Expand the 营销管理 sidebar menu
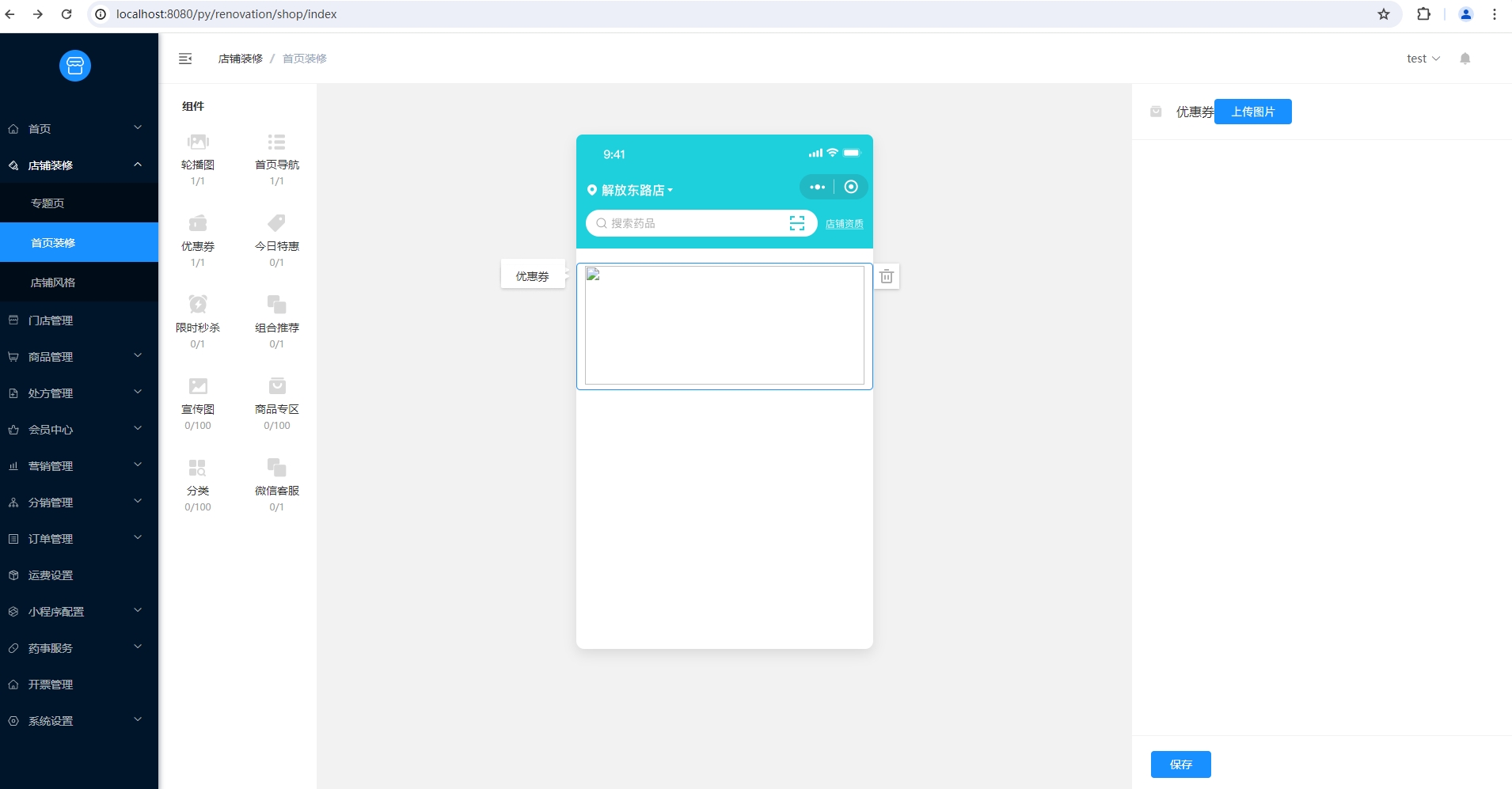 (x=79, y=466)
